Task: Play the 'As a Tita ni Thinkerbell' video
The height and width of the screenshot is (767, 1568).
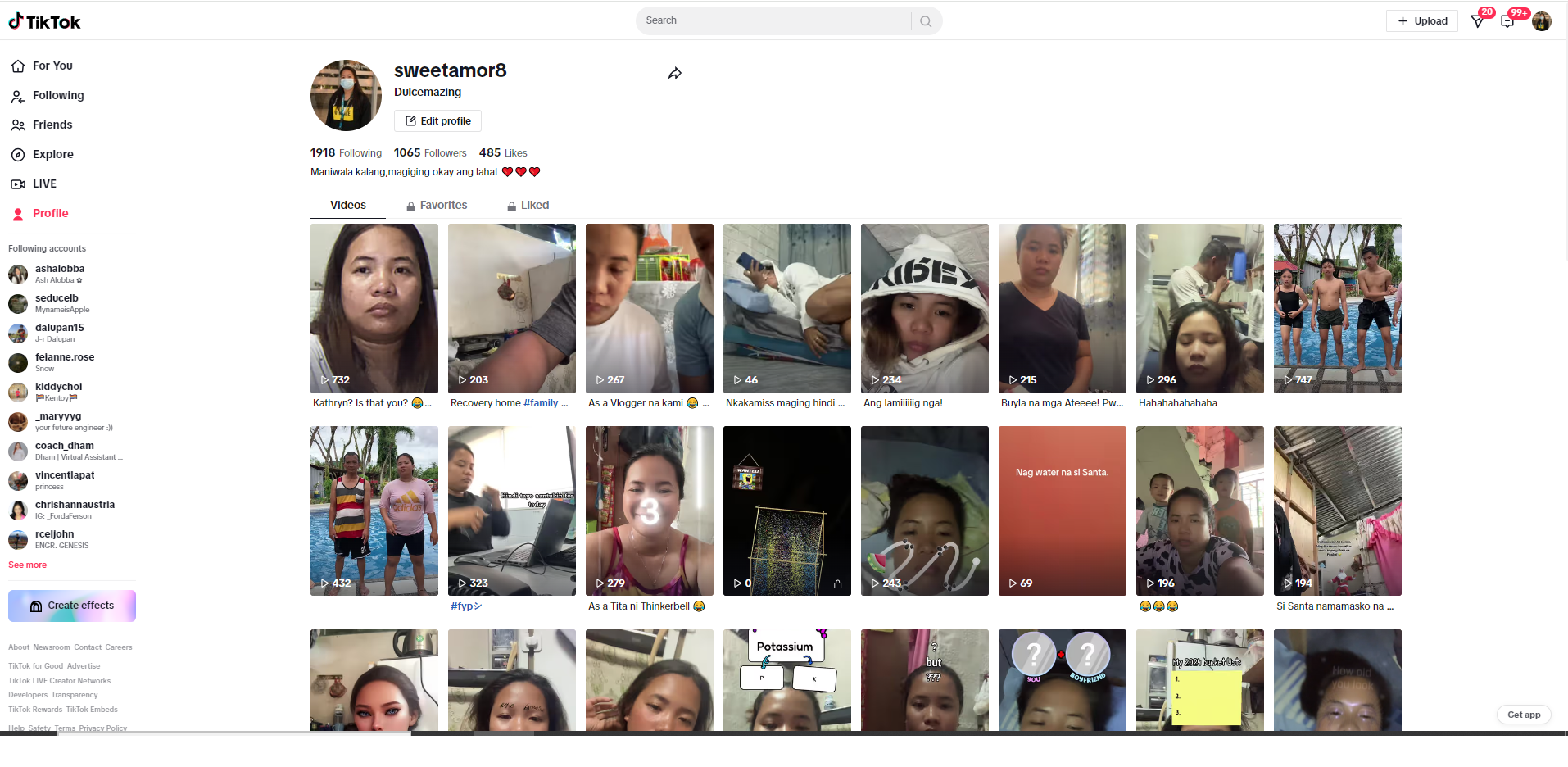Action: coord(650,511)
